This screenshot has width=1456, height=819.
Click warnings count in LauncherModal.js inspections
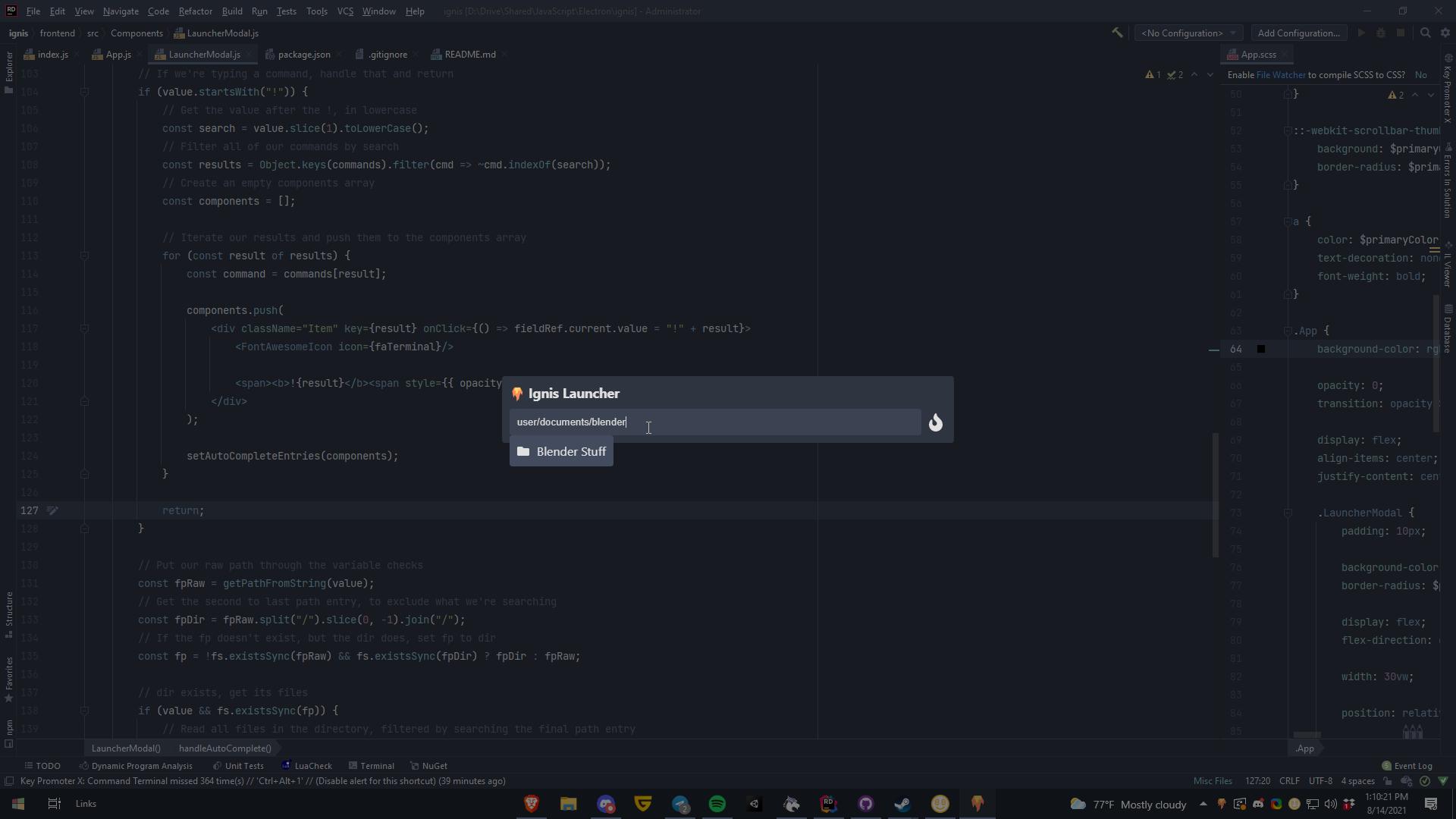[1153, 75]
